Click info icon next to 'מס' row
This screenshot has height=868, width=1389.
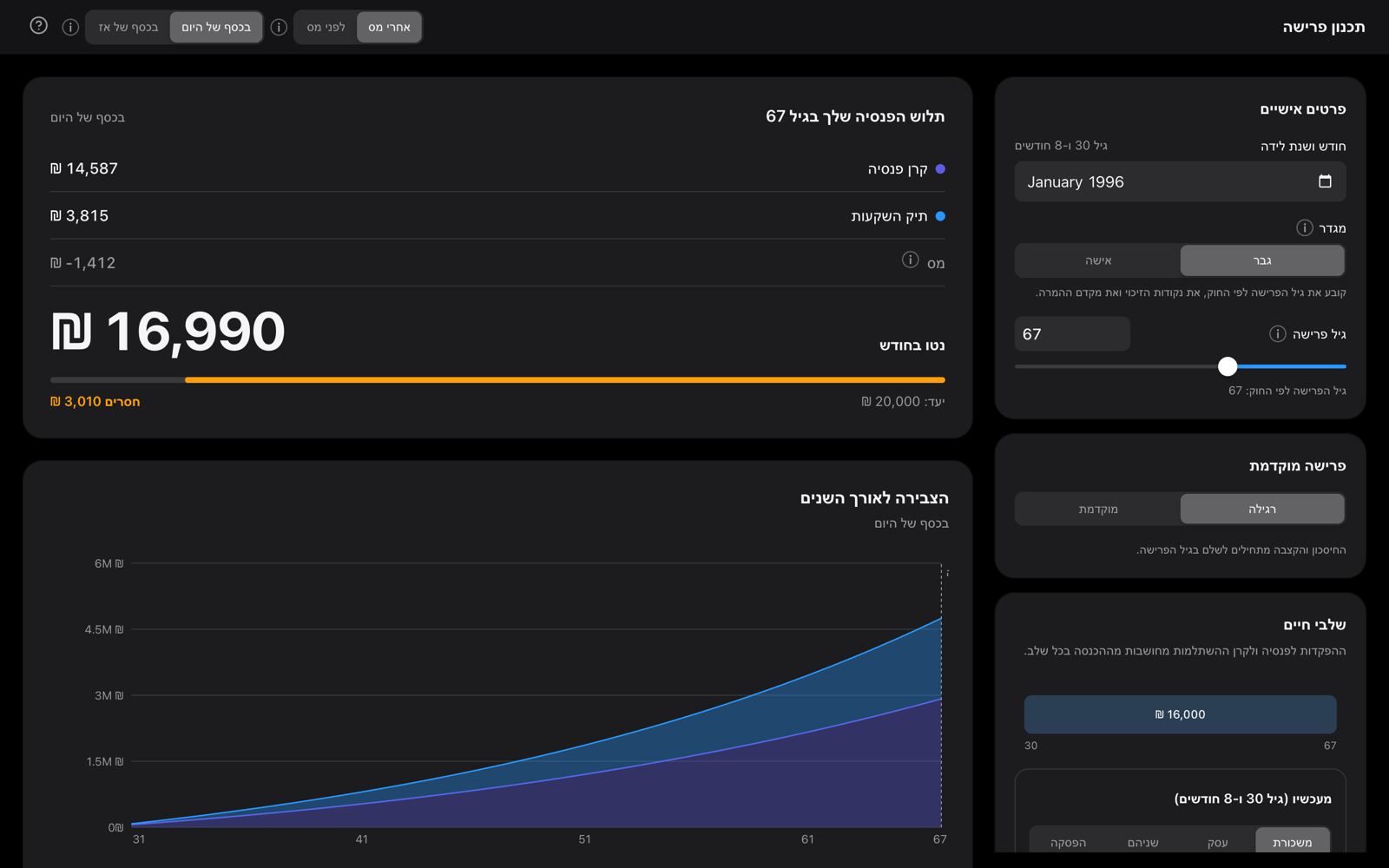(910, 260)
